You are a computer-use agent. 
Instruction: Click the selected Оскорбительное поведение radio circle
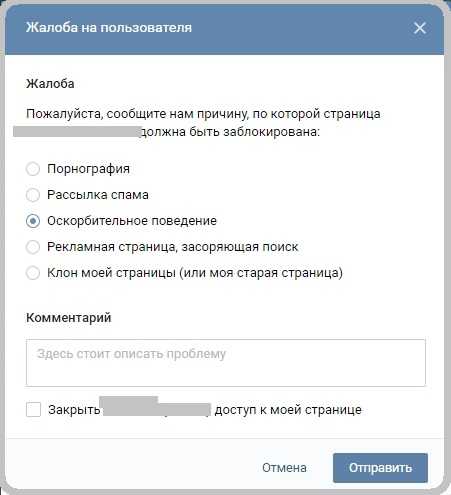pyautogui.click(x=33, y=221)
